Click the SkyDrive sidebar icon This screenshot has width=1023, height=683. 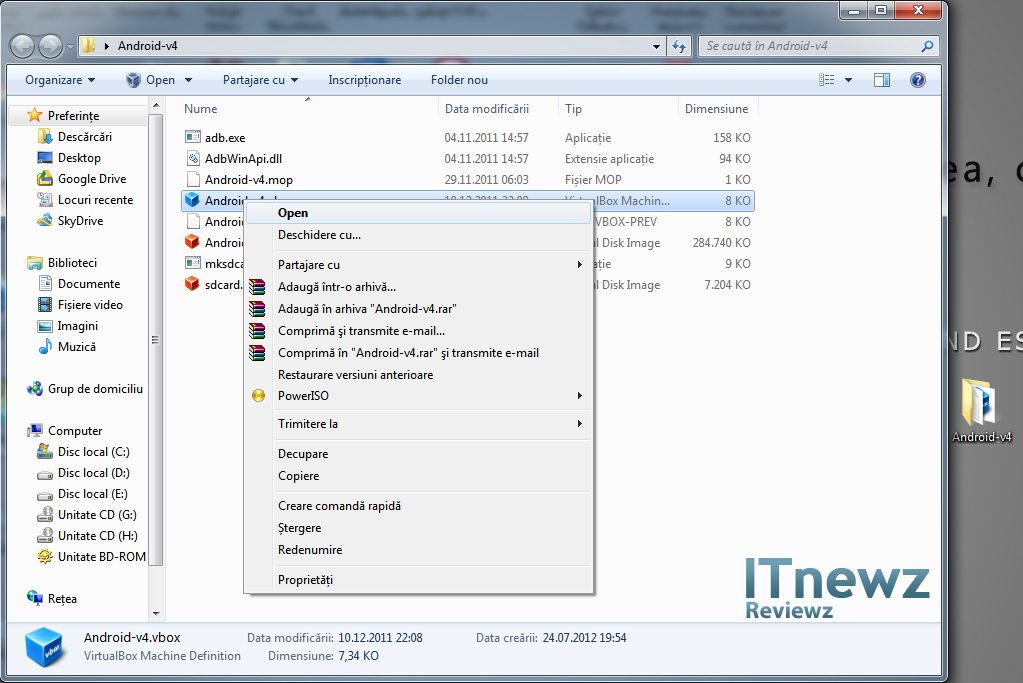45,221
